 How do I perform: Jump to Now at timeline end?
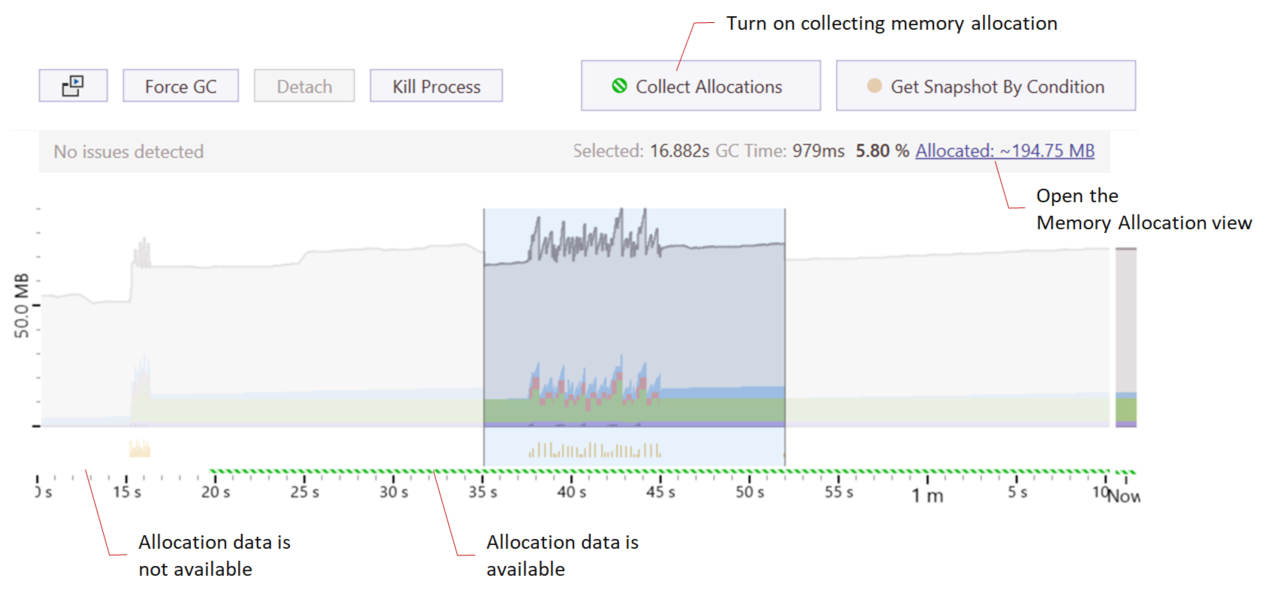pos(1123,495)
